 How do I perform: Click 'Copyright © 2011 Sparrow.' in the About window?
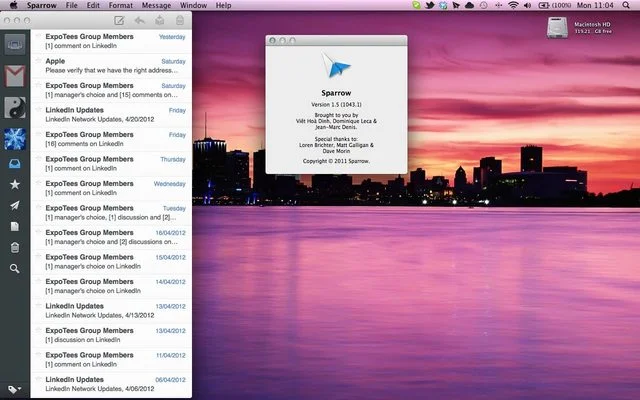(336, 161)
